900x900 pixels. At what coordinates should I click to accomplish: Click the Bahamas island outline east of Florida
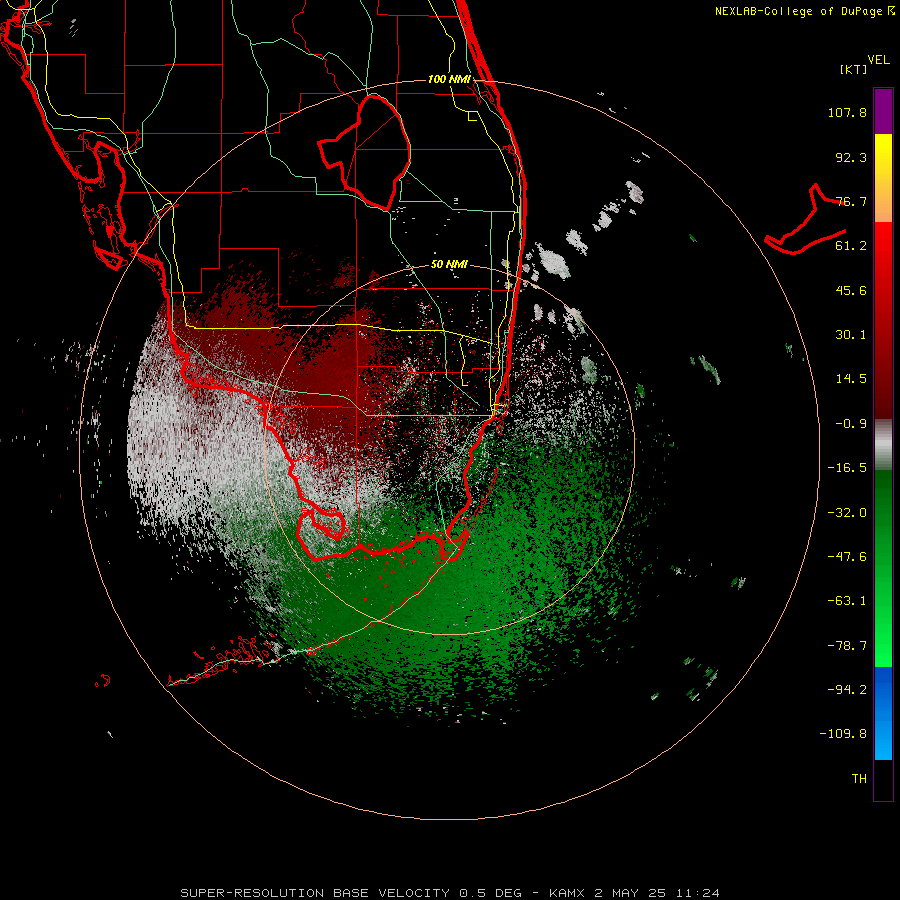coord(805,220)
